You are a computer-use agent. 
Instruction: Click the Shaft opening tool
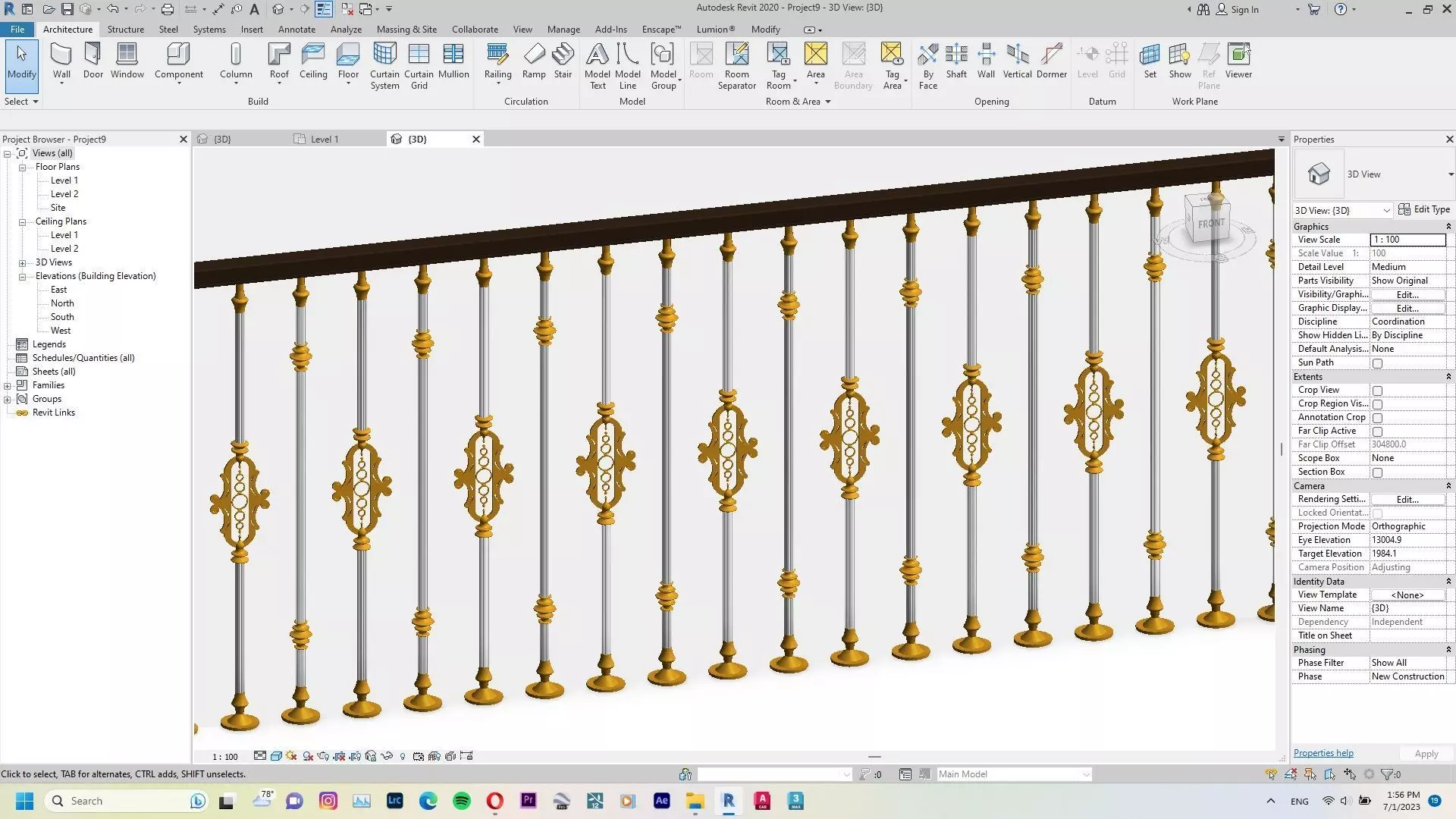coord(956,61)
